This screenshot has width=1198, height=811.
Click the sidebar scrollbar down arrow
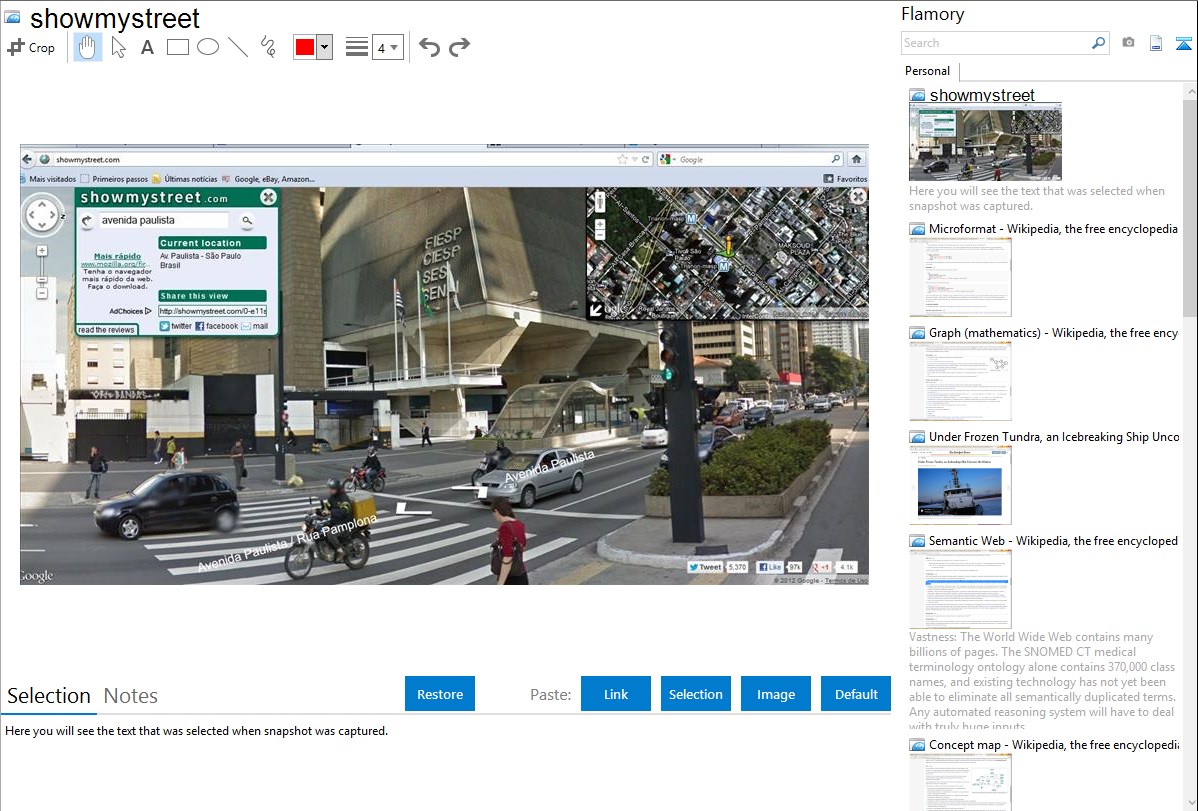tap(1190, 803)
